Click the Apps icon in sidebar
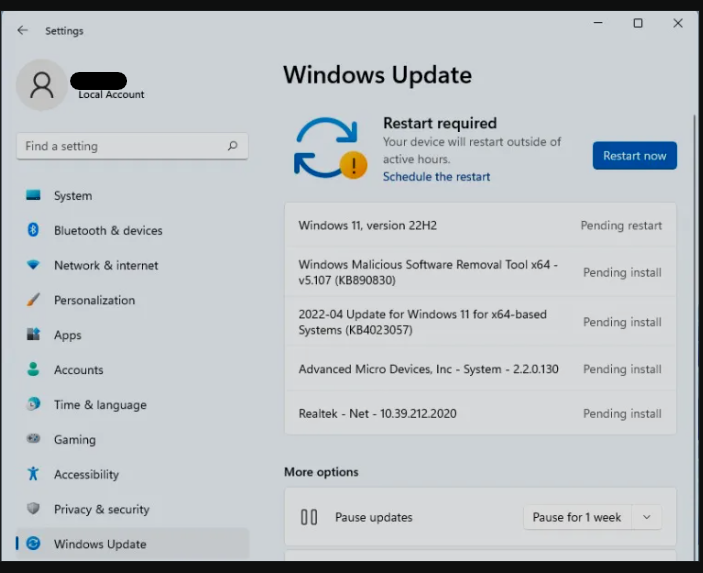703x573 pixels. (x=33, y=334)
